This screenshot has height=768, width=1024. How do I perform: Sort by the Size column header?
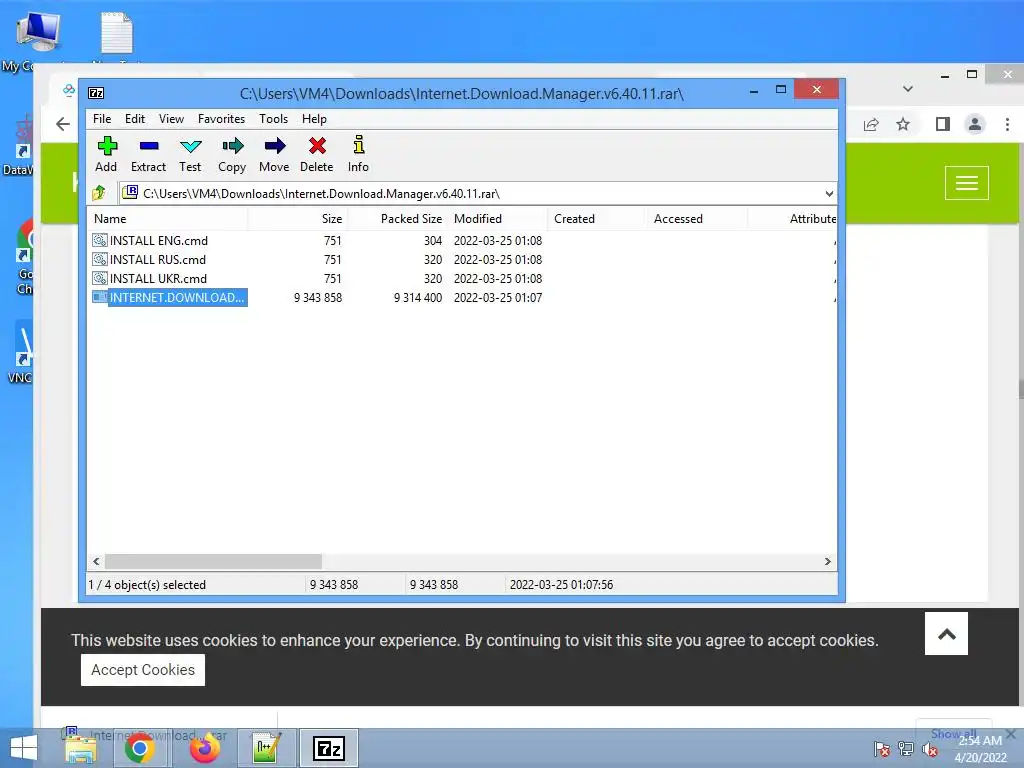[298, 219]
